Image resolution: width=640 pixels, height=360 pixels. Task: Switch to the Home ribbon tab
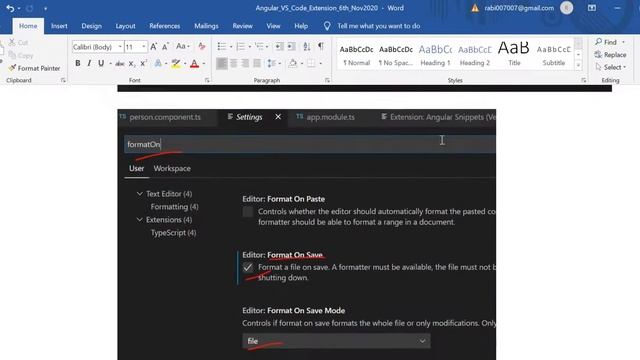[28, 26]
